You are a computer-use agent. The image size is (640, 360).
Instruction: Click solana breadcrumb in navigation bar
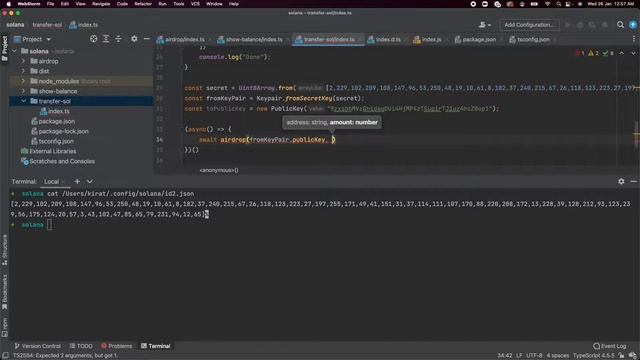click(15, 25)
